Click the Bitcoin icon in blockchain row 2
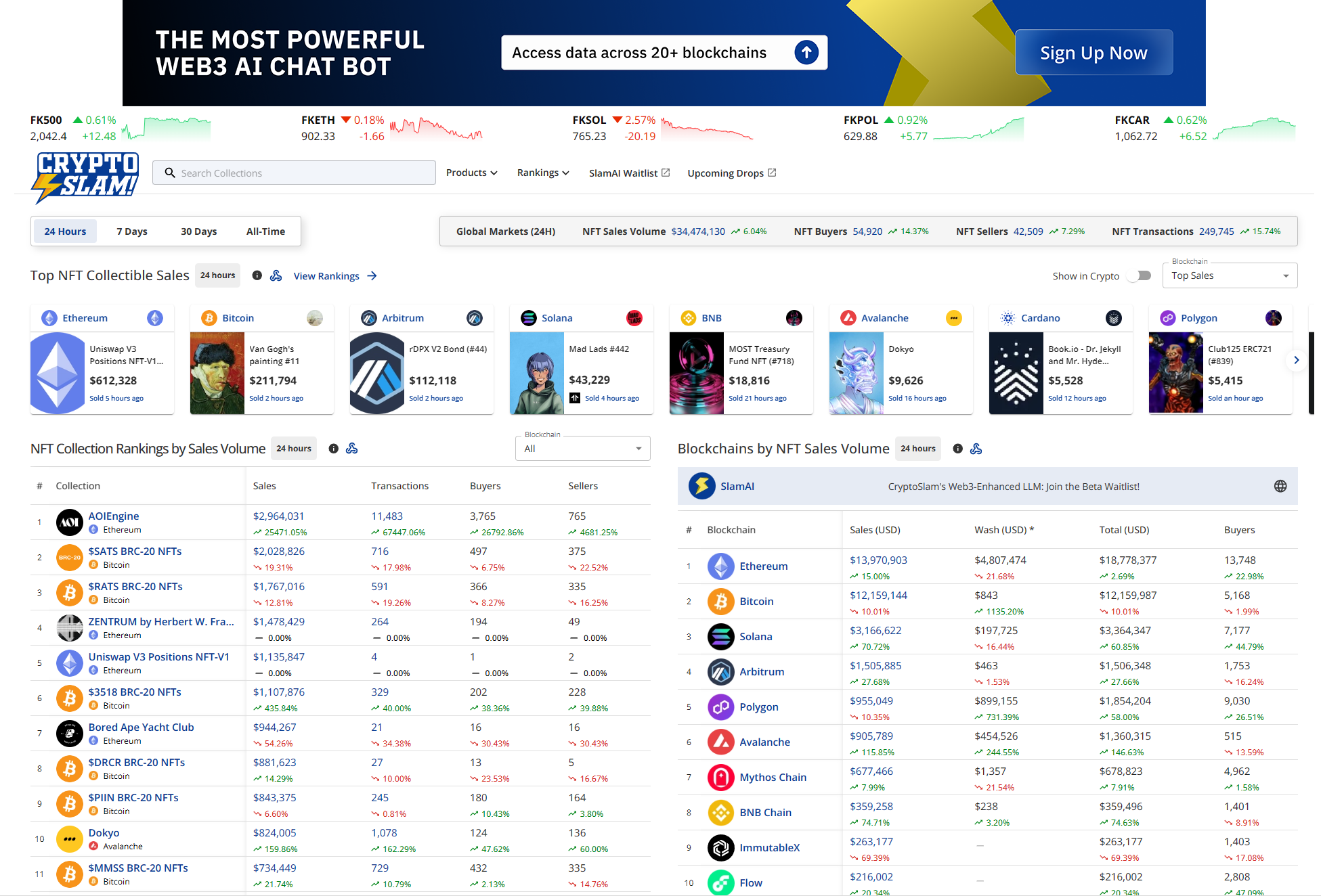This screenshot has height=896, width=1321. pyautogui.click(x=720, y=602)
